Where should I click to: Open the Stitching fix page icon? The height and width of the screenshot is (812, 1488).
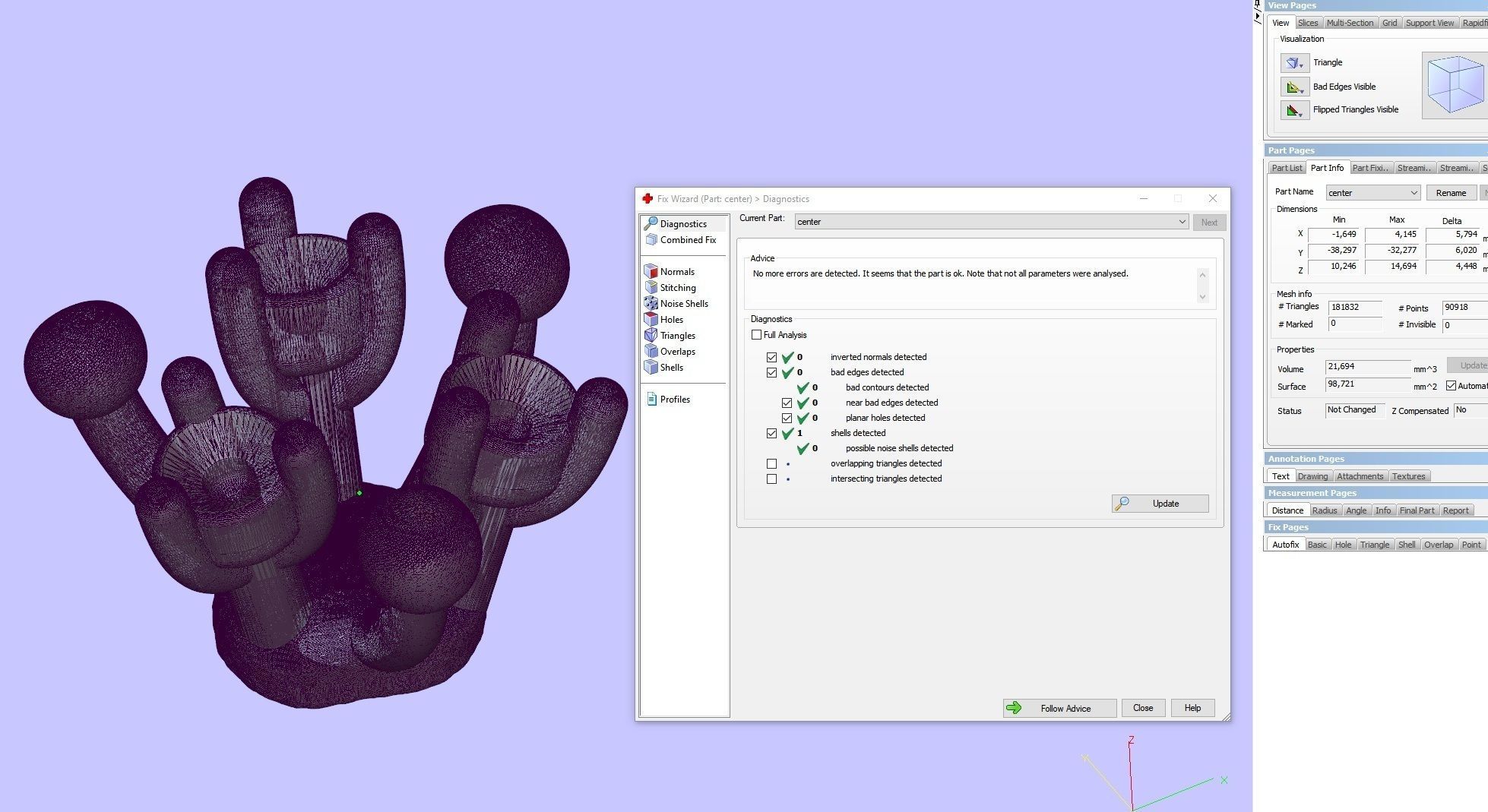[x=651, y=287]
